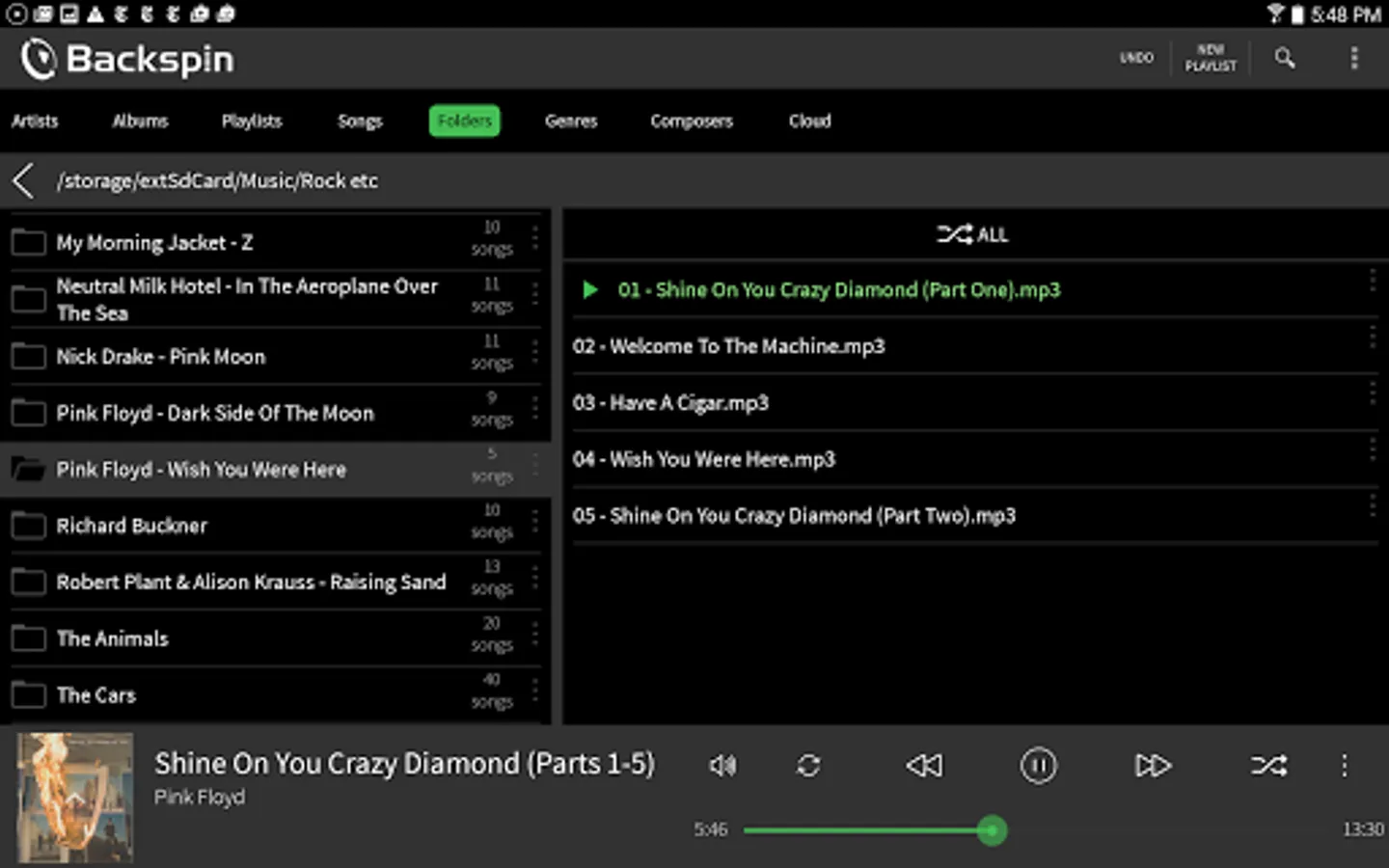Open options for Neutral Milk Hotel folder
Viewport: 1389px width, 868px height.
[535, 295]
